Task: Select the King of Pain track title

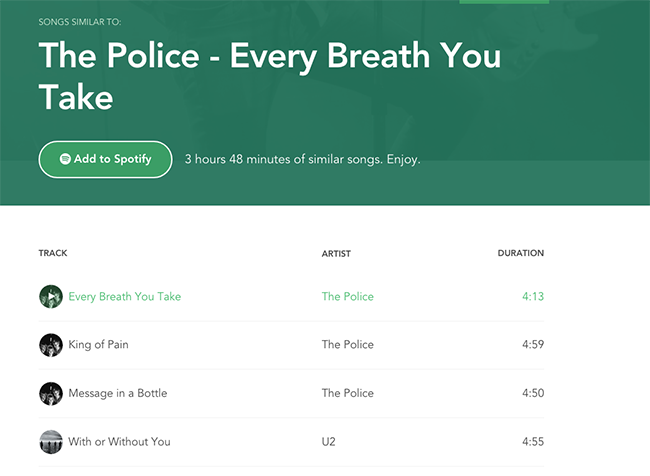Action: tap(98, 345)
